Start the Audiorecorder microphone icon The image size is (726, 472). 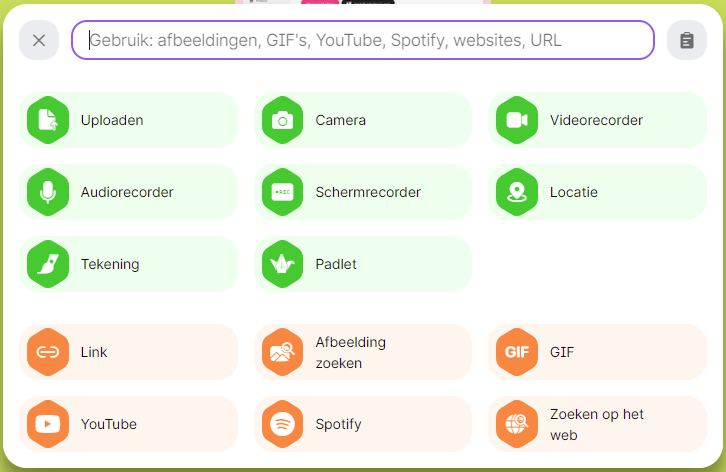(x=48, y=192)
